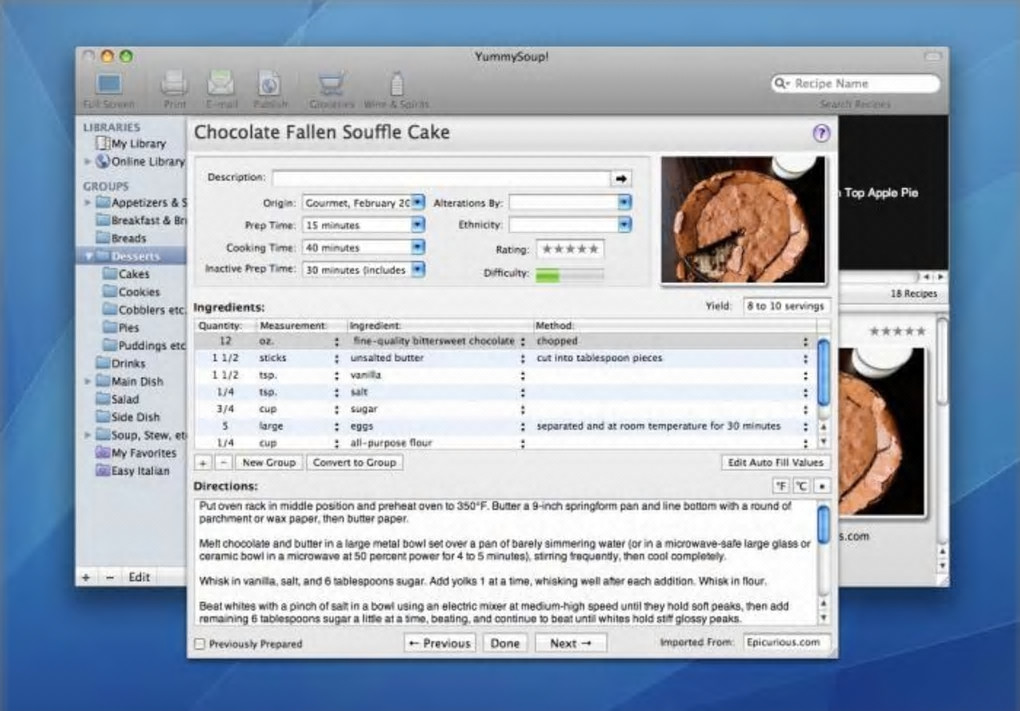The width and height of the screenshot is (1020, 711).
Task: Open the Wine & Spirits bottle icon
Action: point(396,83)
